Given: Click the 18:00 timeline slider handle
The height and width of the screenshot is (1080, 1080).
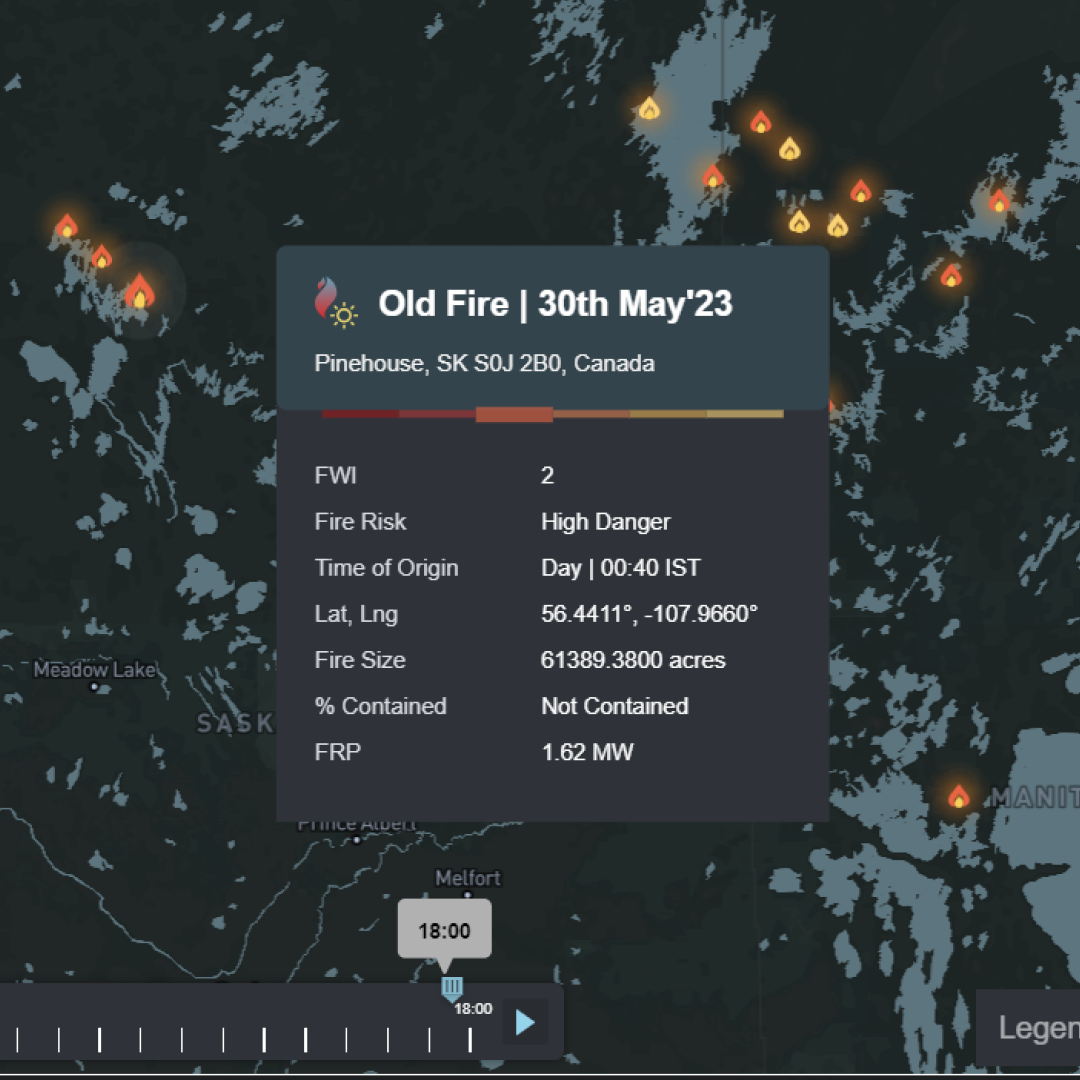Looking at the screenshot, I should pyautogui.click(x=451, y=987).
